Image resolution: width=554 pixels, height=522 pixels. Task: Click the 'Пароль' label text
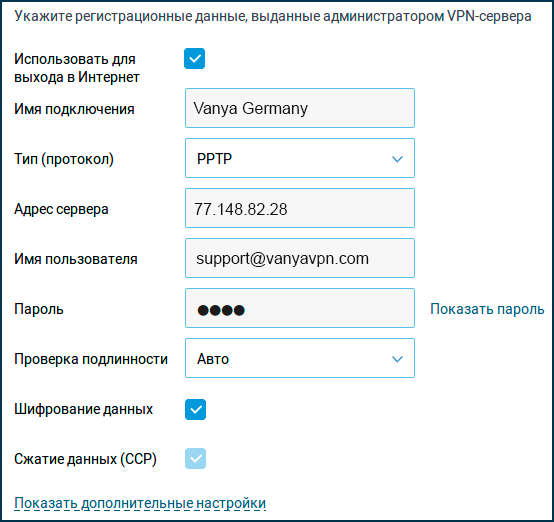39,309
